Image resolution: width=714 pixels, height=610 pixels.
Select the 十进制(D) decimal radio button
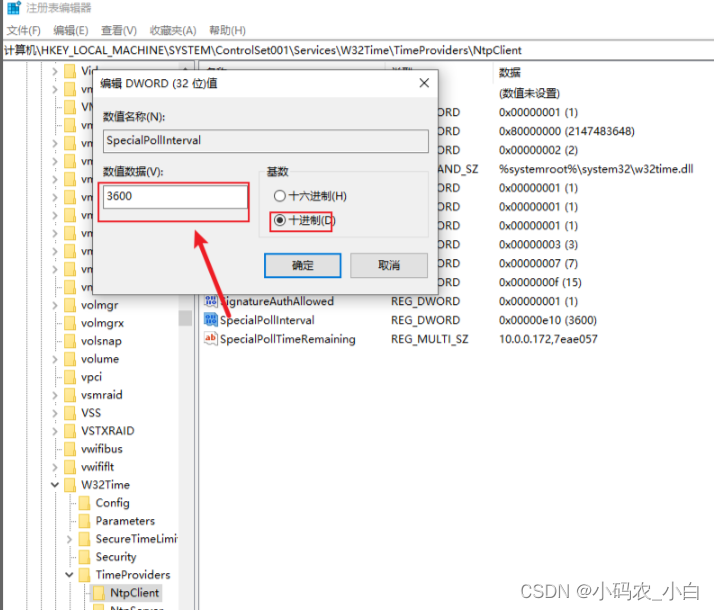tap(280, 221)
